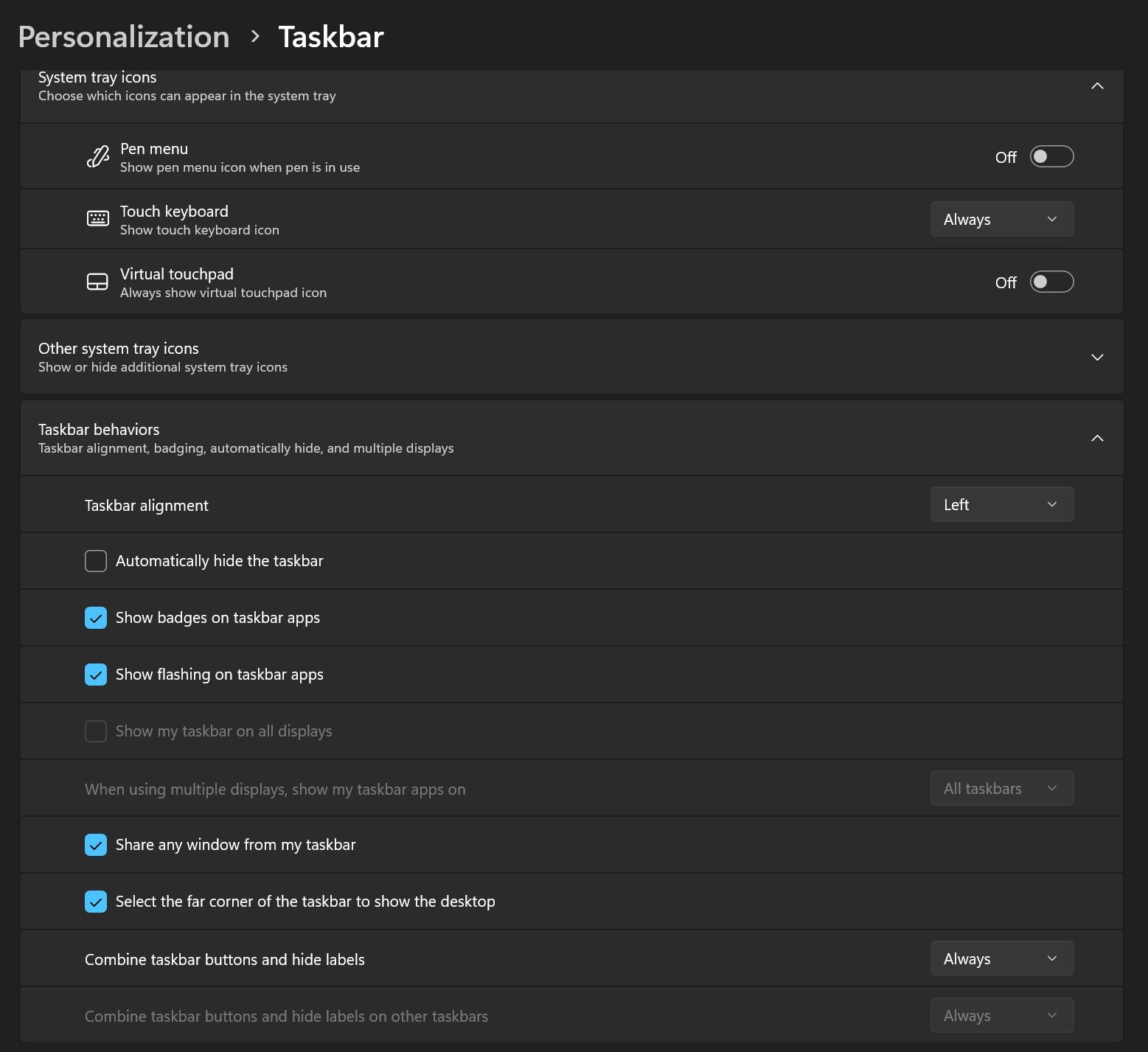Click the Pen menu icon
Image resolution: width=1148 pixels, height=1052 pixels.
tap(98, 157)
